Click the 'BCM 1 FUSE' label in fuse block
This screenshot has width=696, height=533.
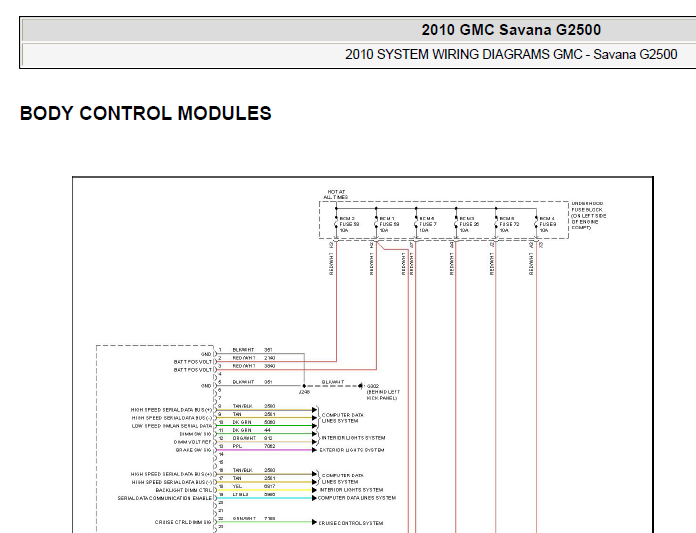(389, 221)
